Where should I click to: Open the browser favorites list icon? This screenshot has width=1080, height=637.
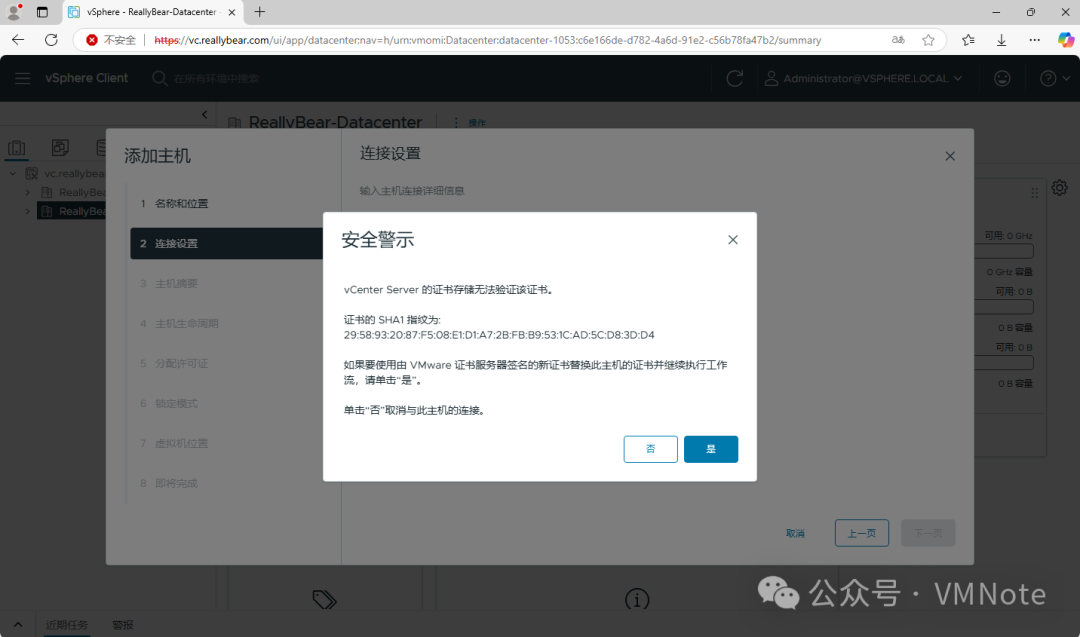[x=968, y=40]
